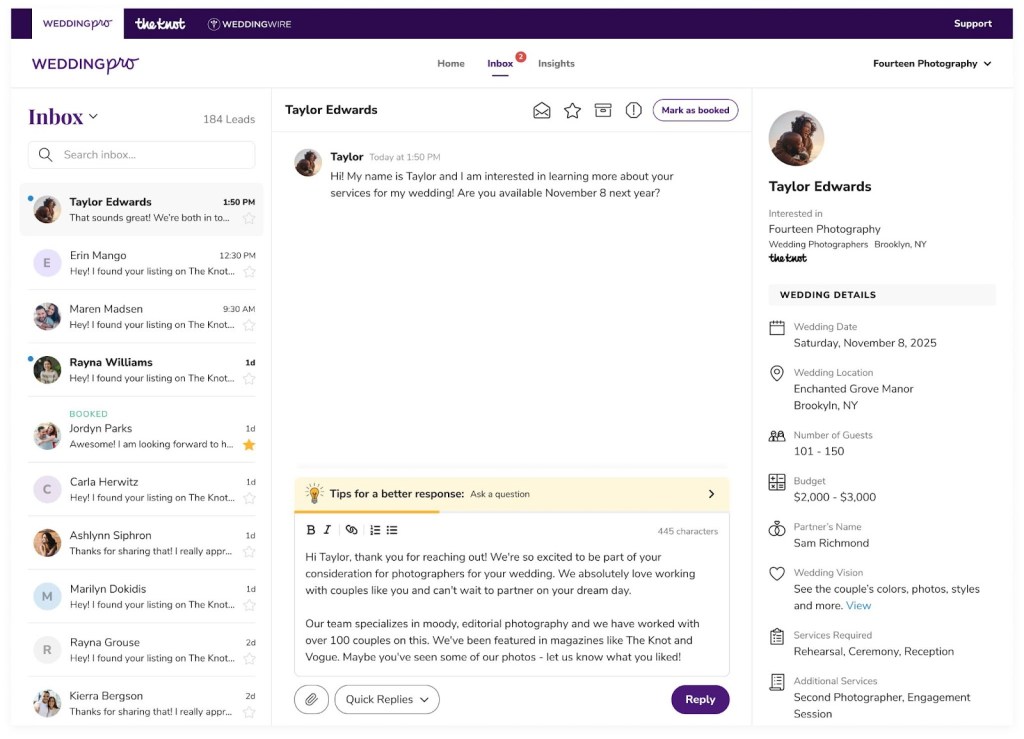The height and width of the screenshot is (739, 1024).
Task: Toggle star on Erin Mango inbox row
Action: coord(249,272)
